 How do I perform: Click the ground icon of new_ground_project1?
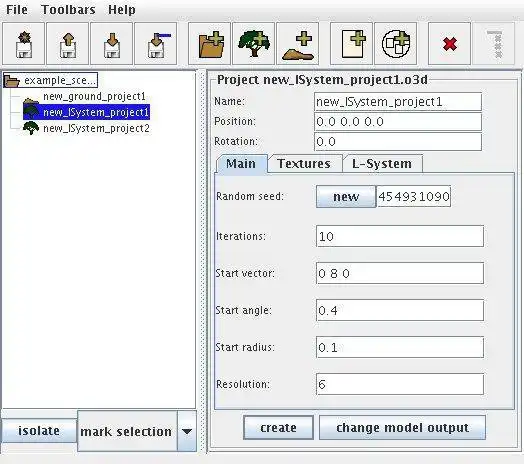31,100
